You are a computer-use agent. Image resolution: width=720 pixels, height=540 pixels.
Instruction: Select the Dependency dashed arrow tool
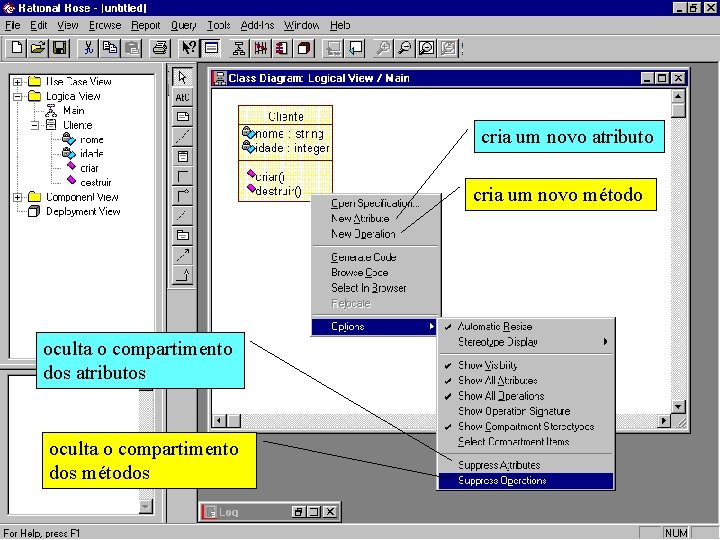coord(182,255)
